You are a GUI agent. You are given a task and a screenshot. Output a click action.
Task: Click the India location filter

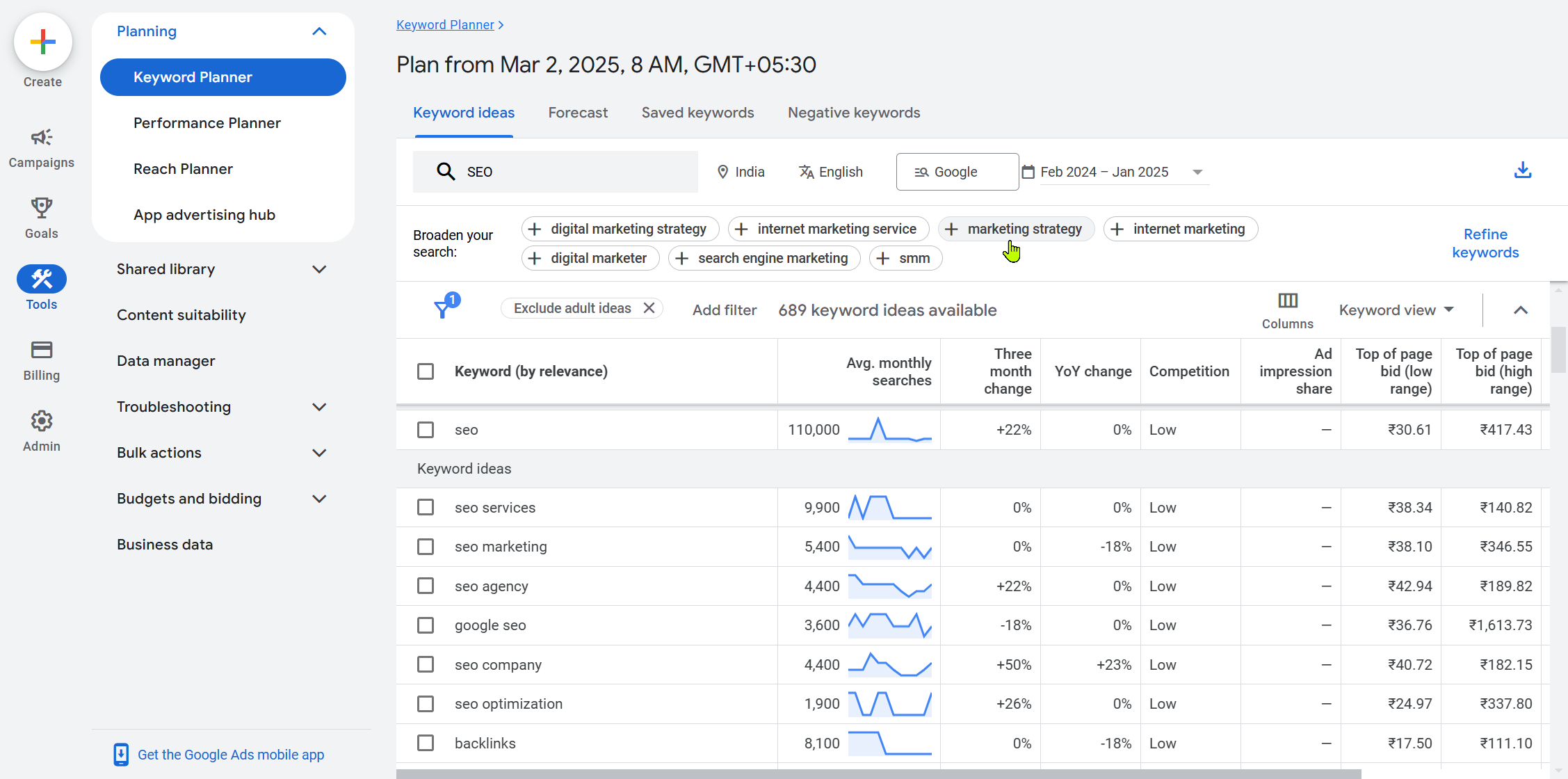[x=741, y=172]
